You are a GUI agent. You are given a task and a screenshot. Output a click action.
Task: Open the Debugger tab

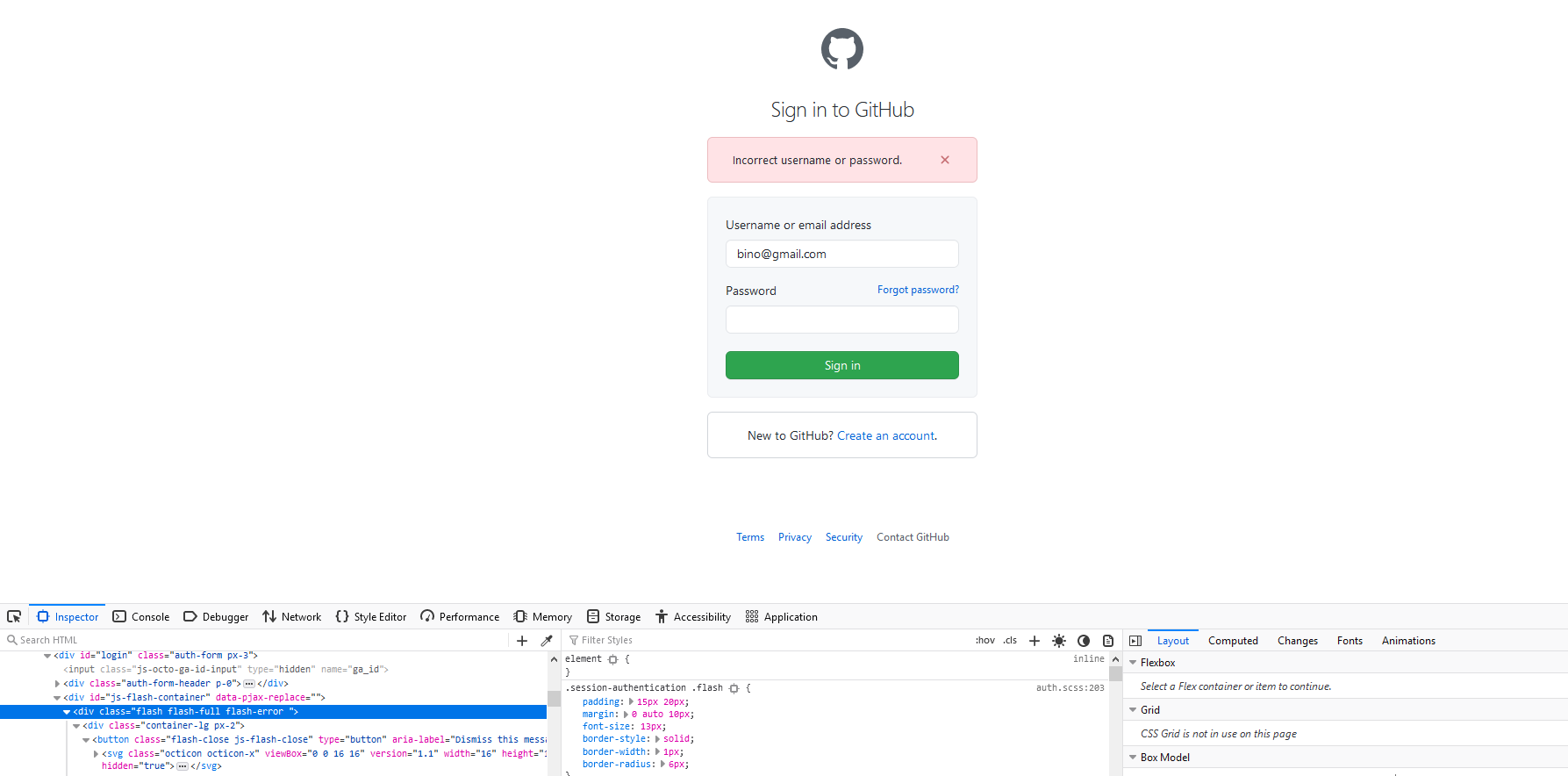216,616
